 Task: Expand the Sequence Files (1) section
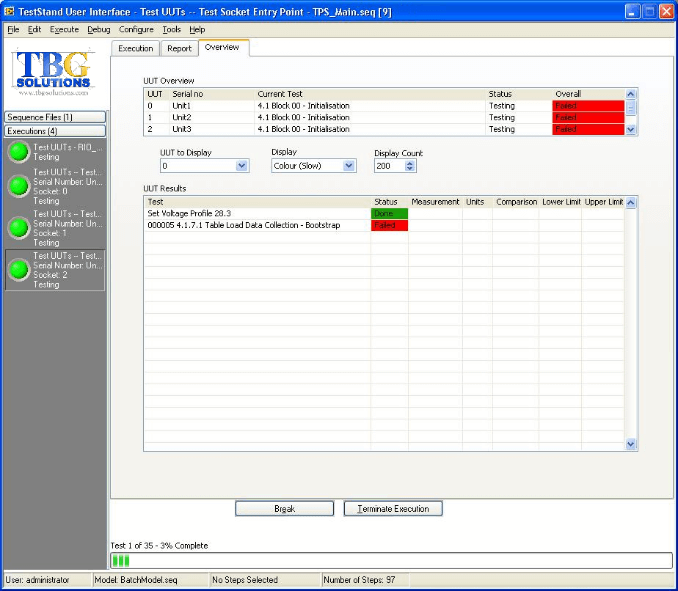(55, 117)
